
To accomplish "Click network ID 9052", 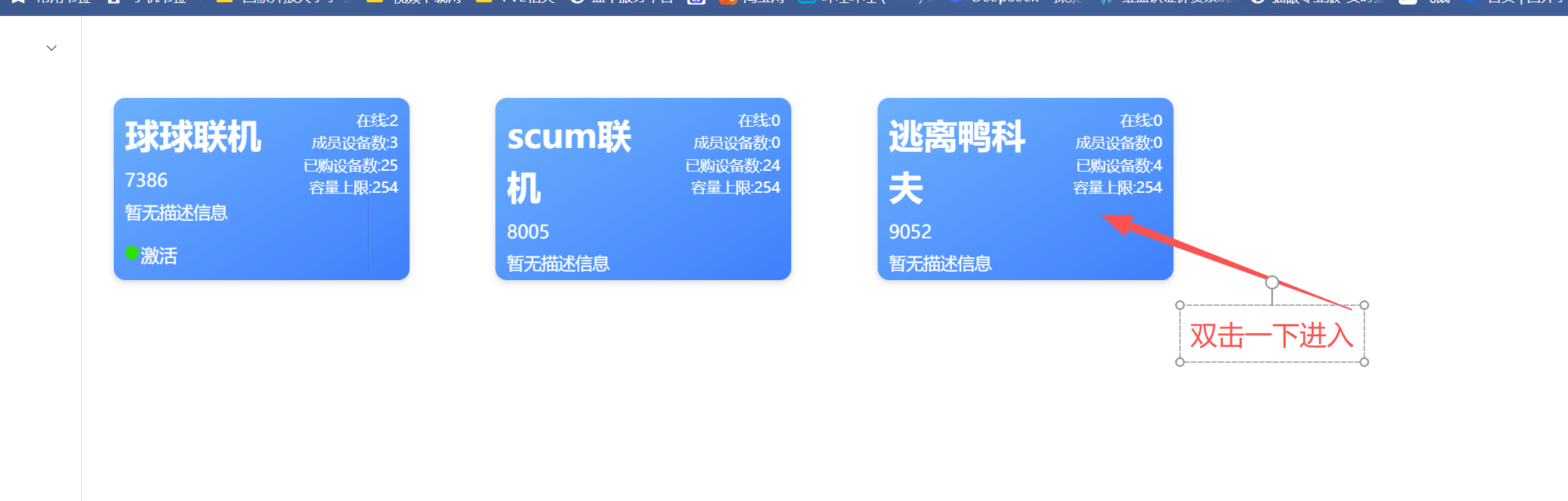I will coord(910,232).
